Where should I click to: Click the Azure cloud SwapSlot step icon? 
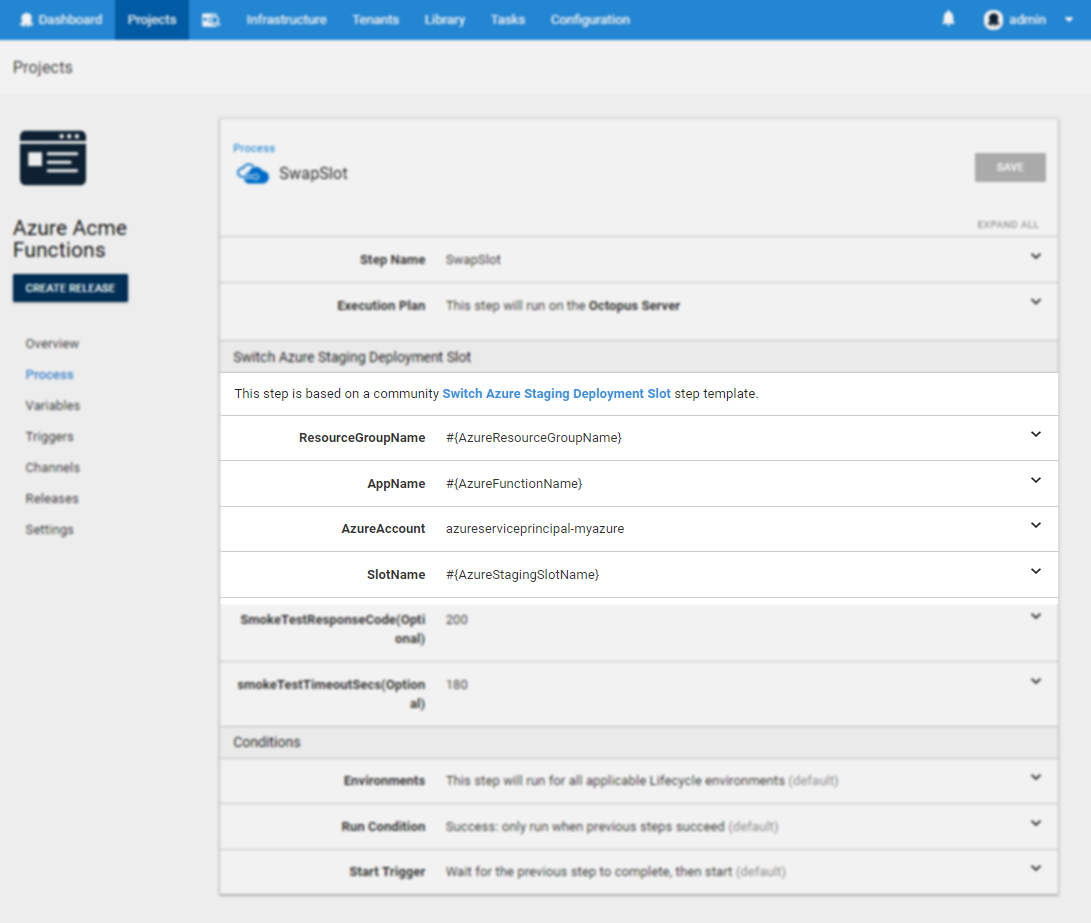[x=252, y=174]
